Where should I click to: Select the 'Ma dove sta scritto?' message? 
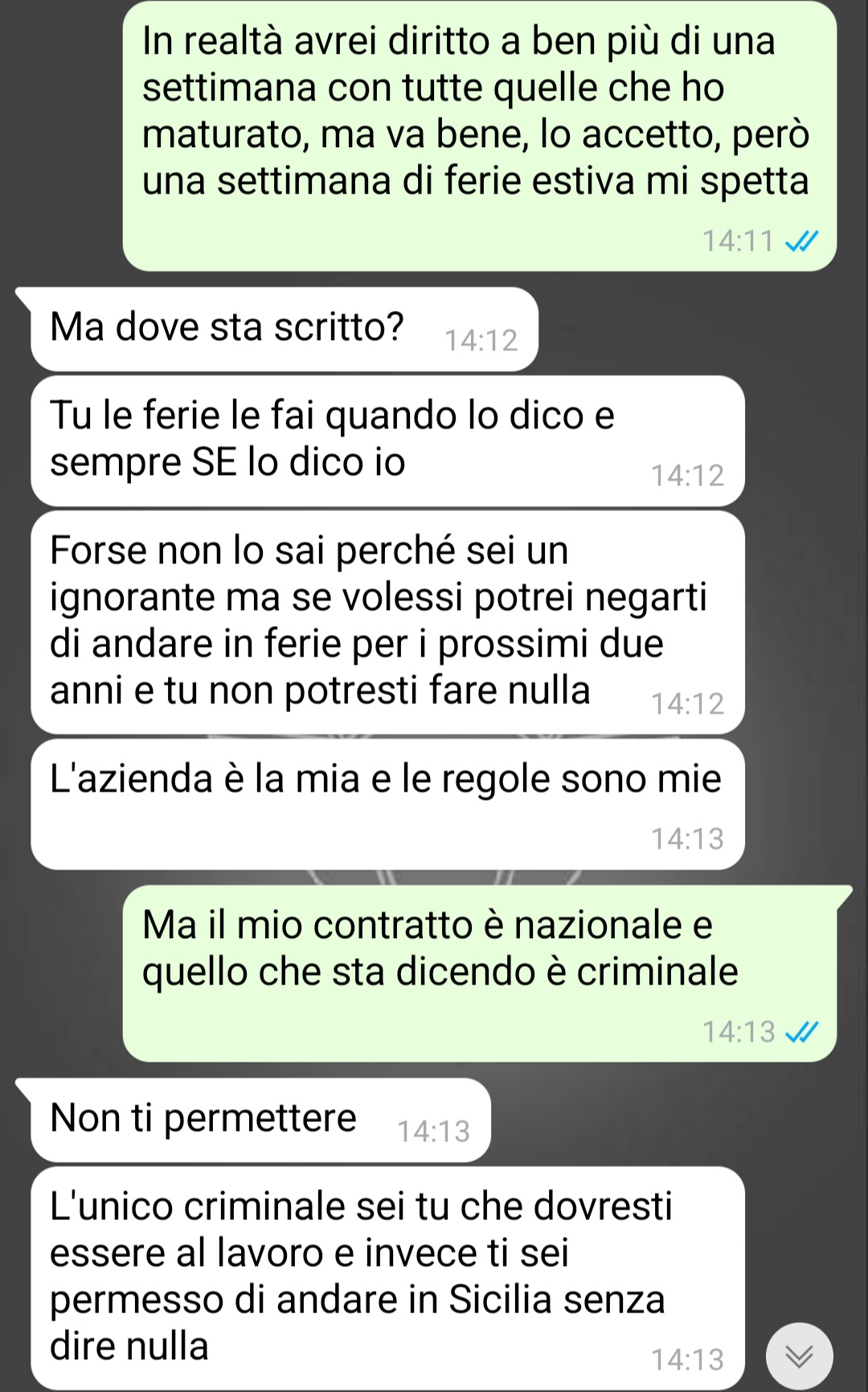coord(284,329)
